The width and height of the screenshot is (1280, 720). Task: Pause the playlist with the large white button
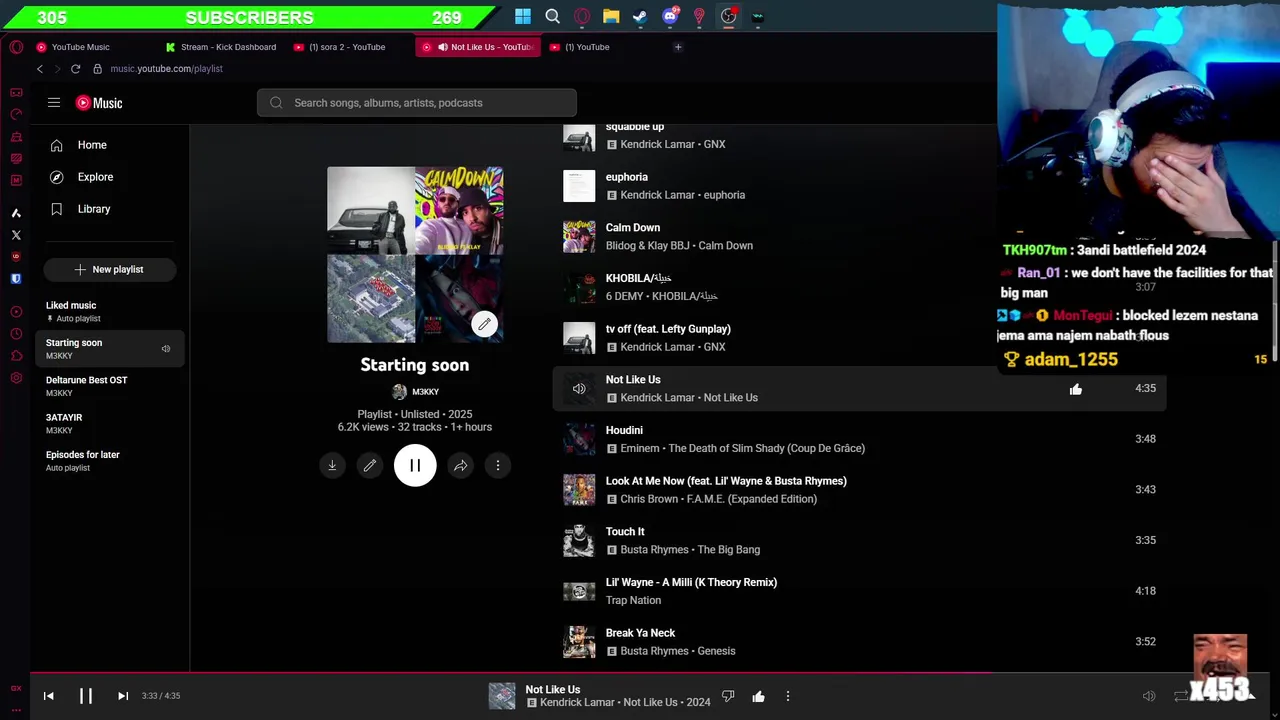[415, 465]
